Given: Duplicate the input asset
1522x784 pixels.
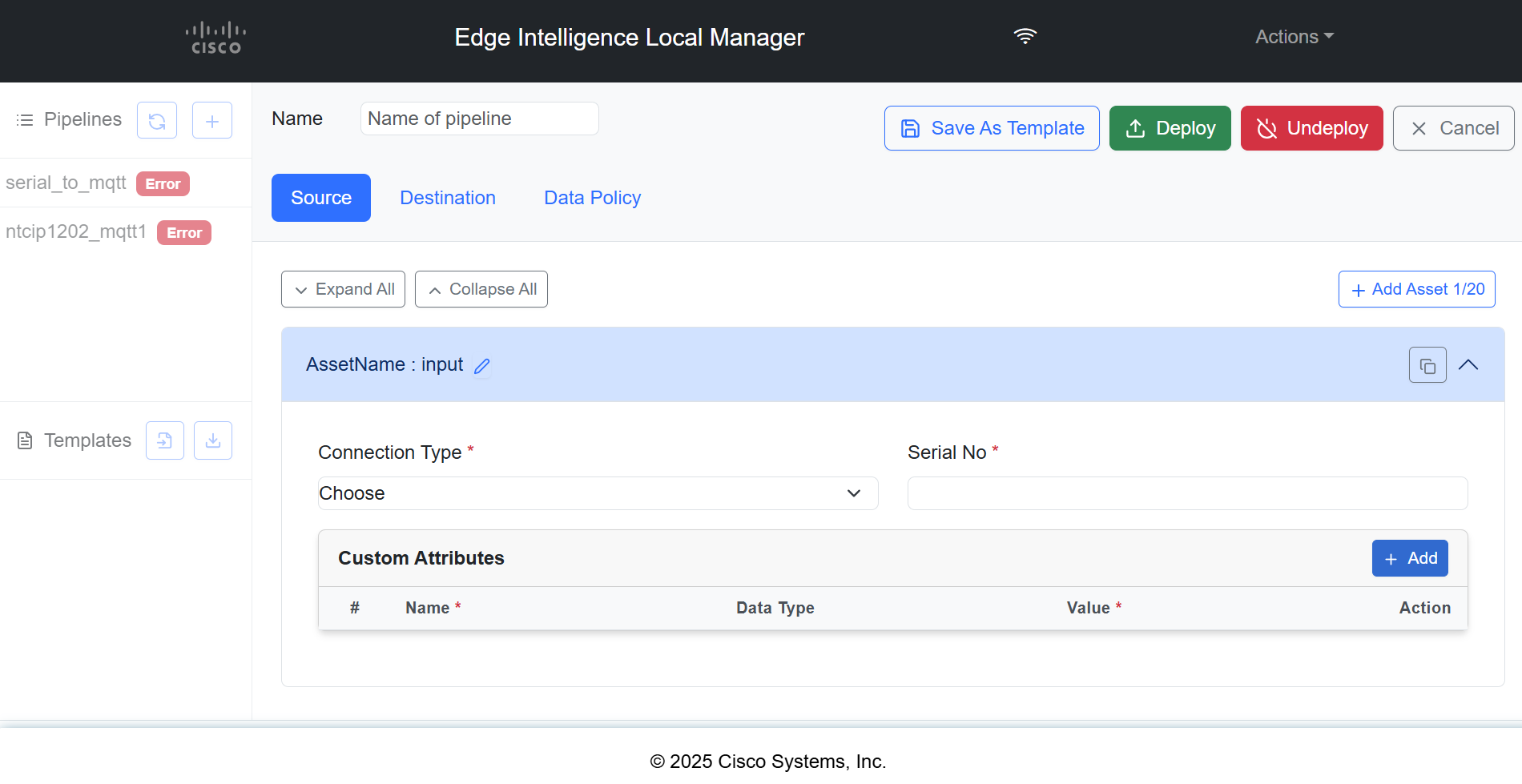Looking at the screenshot, I should [1427, 365].
